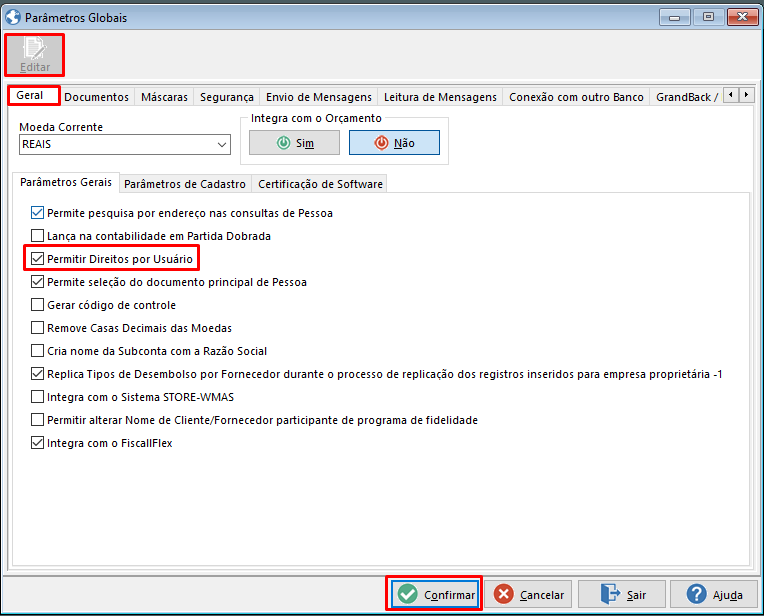
Task: Click the Cancelar button
Action: click(x=528, y=594)
